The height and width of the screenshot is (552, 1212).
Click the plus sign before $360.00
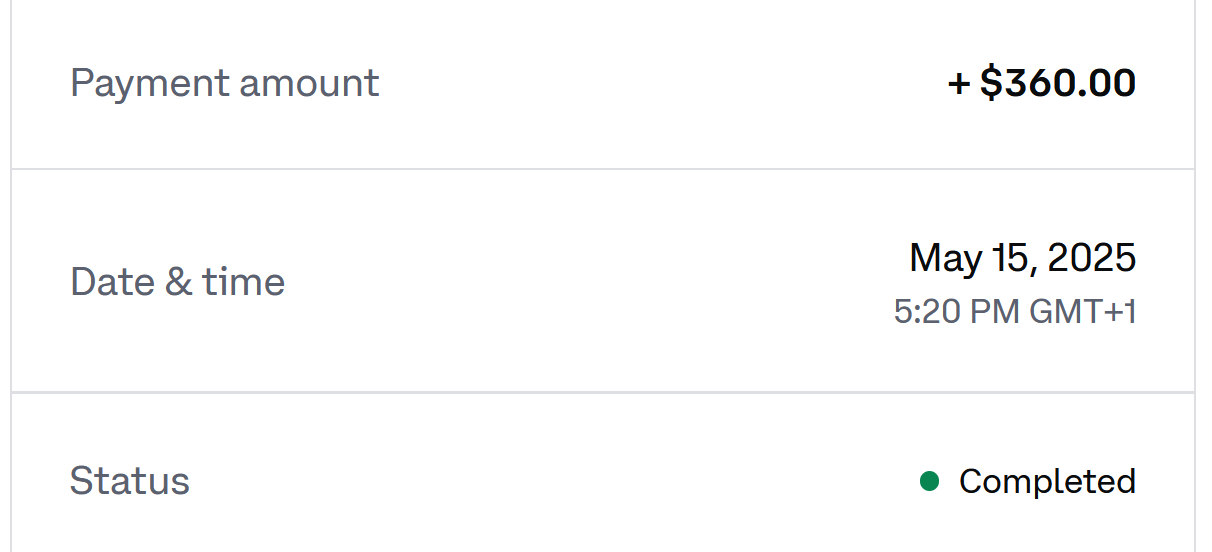click(x=959, y=84)
